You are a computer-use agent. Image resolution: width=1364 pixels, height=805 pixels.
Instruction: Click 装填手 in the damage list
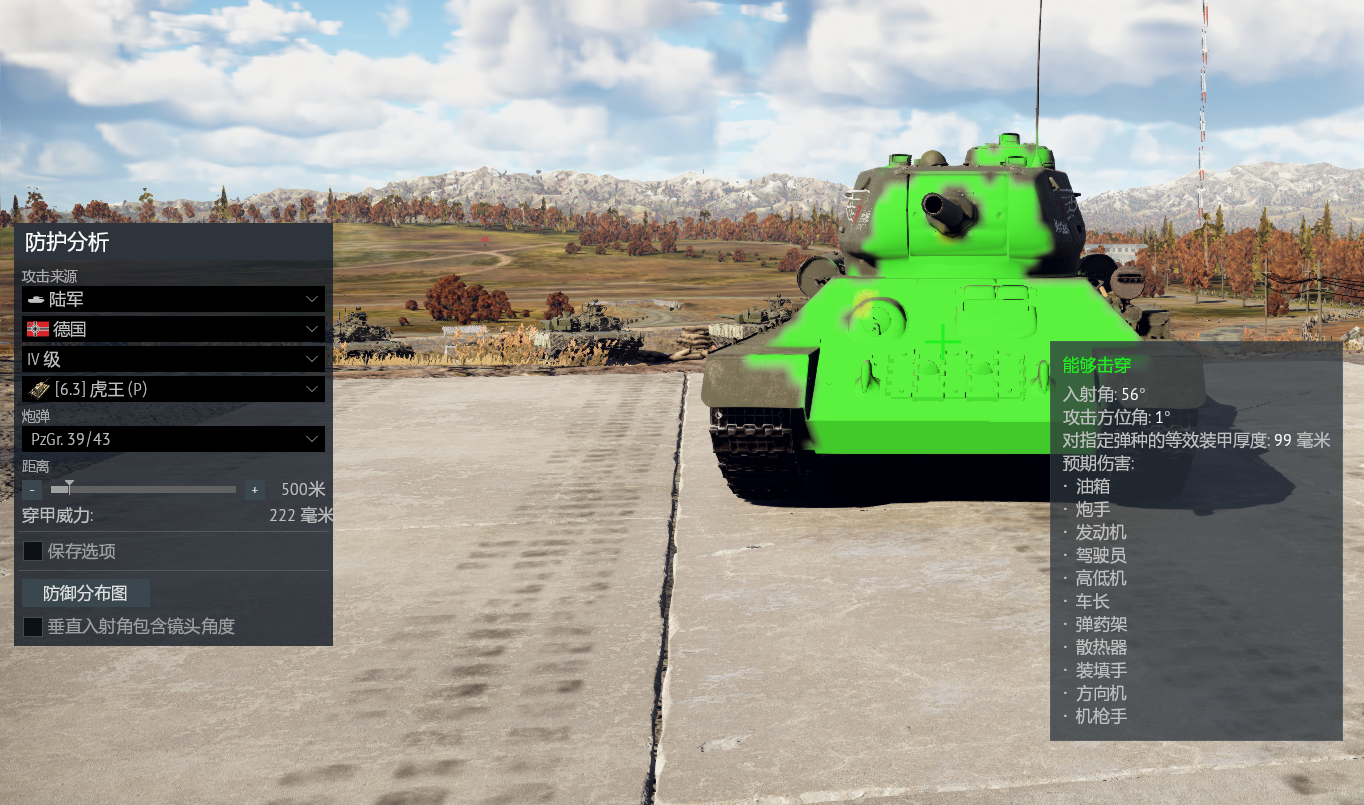point(1101,671)
